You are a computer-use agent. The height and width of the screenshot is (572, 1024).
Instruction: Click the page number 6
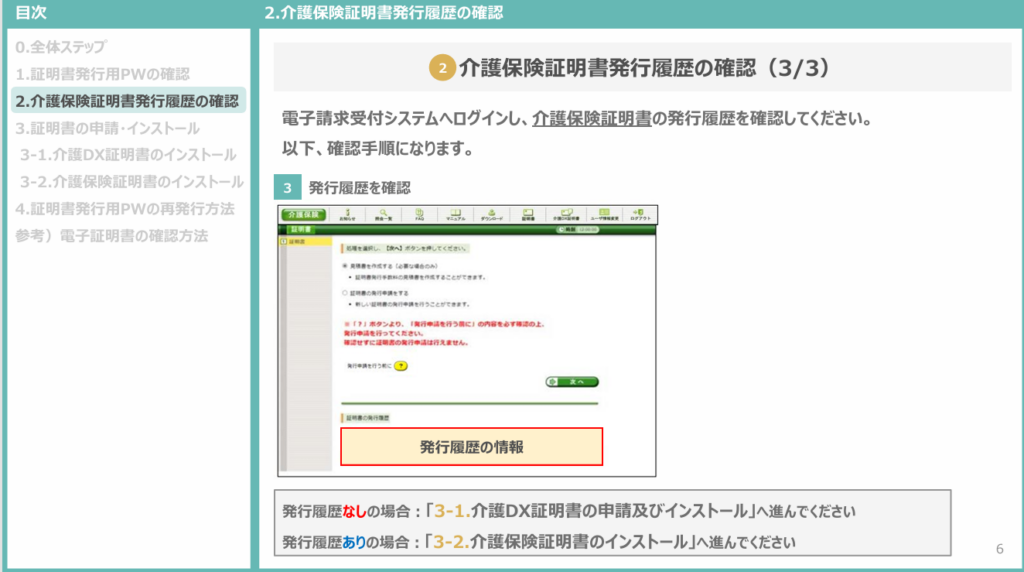click(x=999, y=549)
